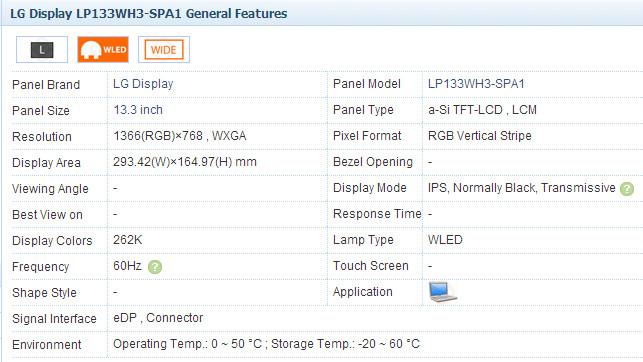This screenshot has width=643, height=362.
Task: Click the help icon beside Display Mode
Action: [x=627, y=189]
